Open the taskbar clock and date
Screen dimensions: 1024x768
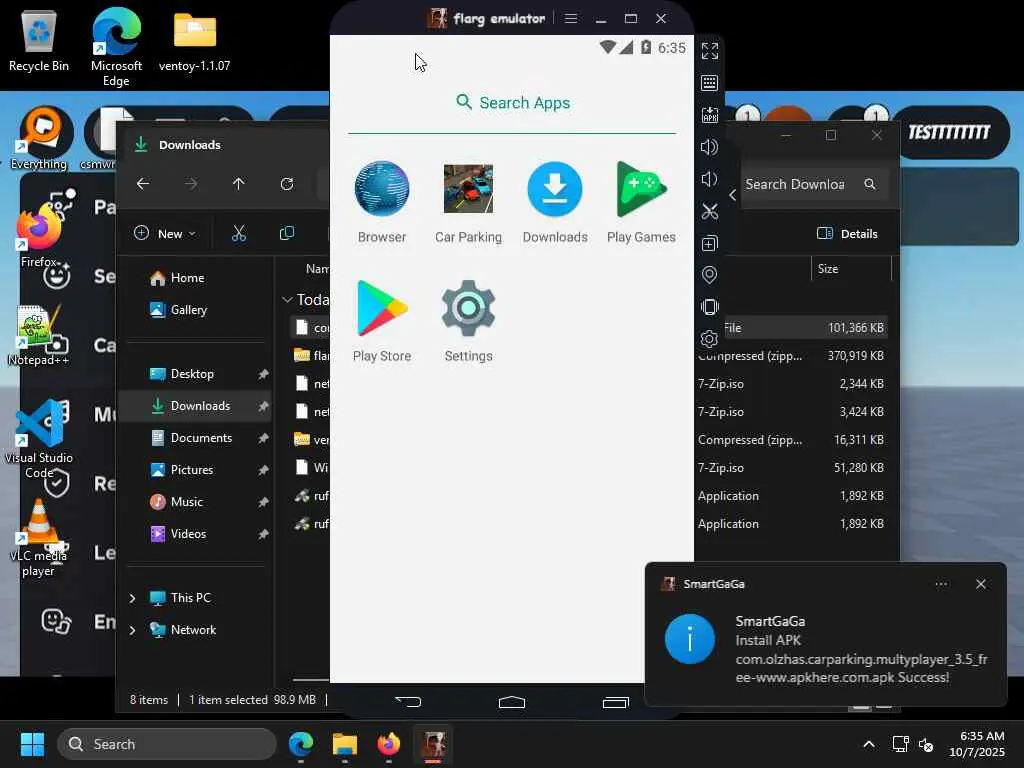[977, 744]
